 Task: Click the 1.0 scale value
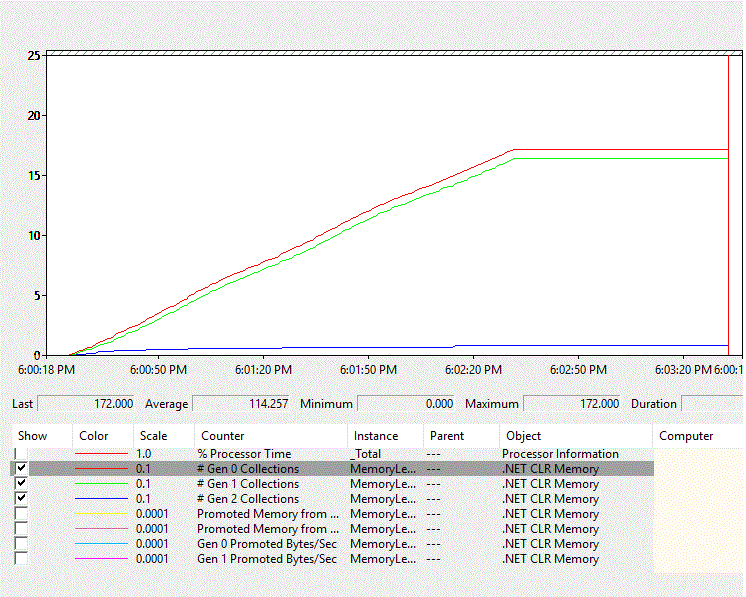(143, 454)
